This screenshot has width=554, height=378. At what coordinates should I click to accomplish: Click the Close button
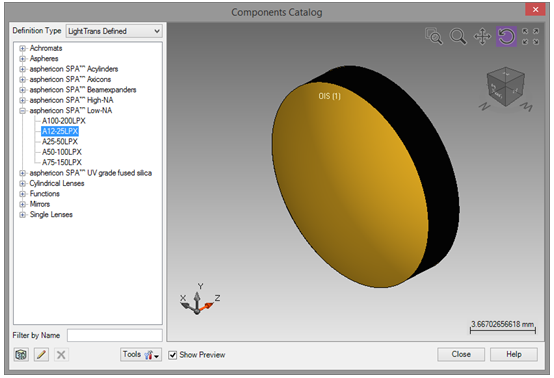(461, 354)
